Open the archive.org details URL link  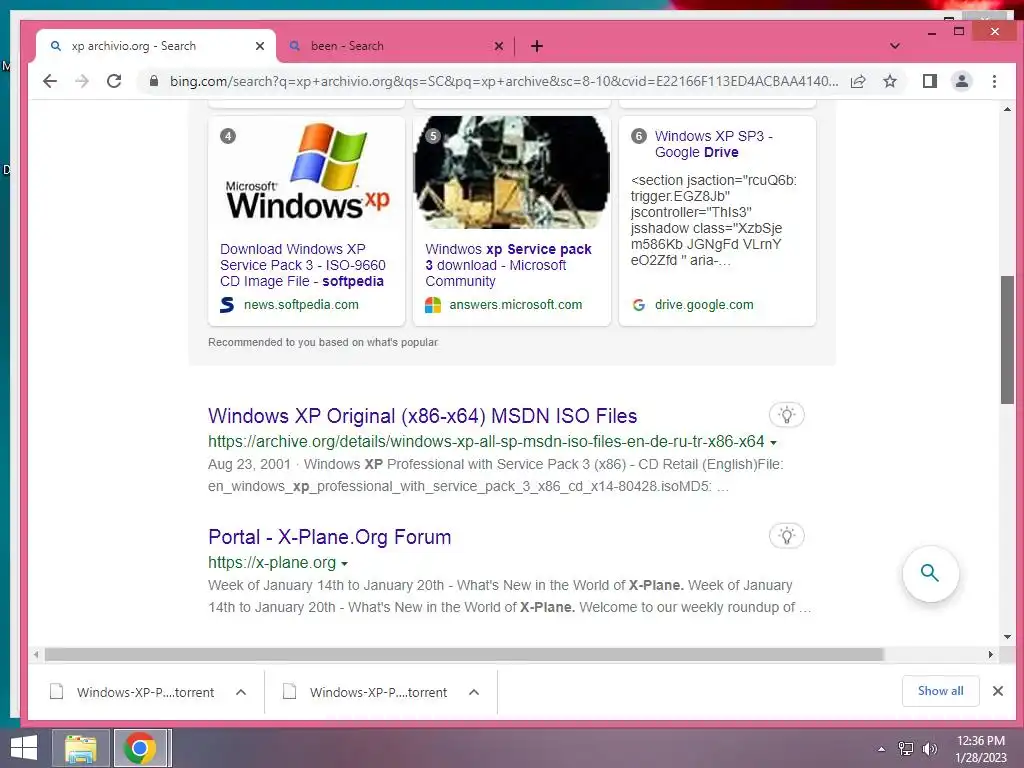tap(486, 441)
